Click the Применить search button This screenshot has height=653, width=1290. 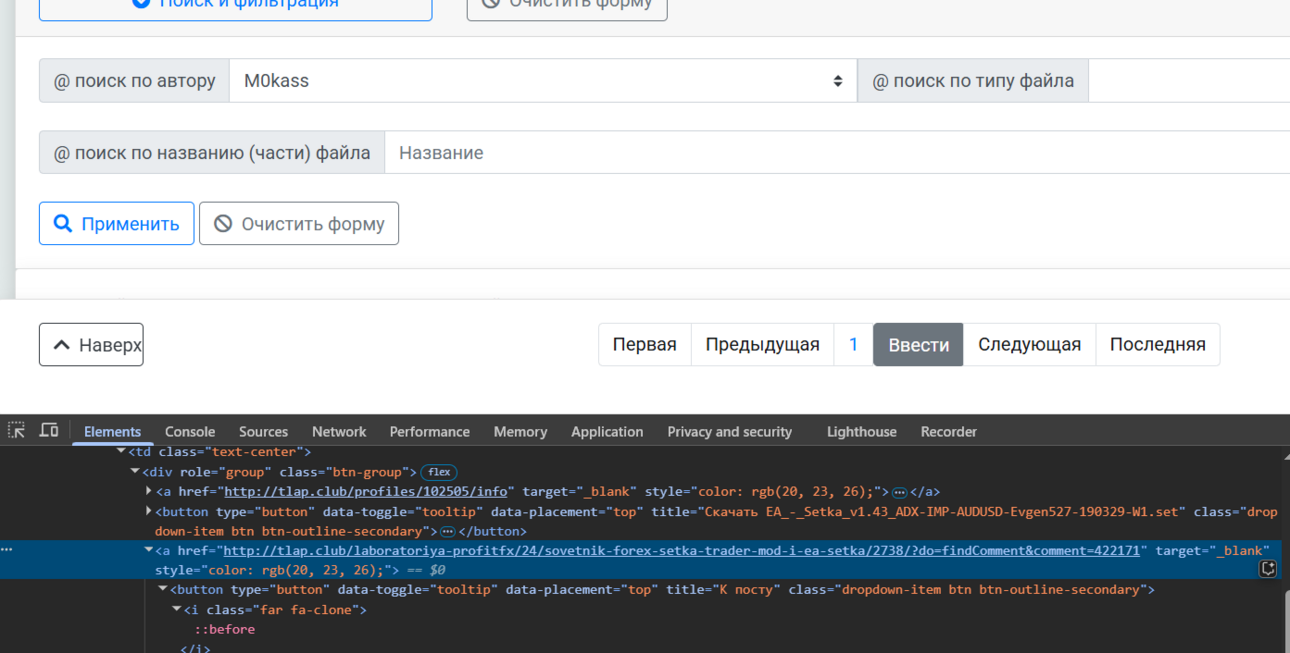pos(116,224)
